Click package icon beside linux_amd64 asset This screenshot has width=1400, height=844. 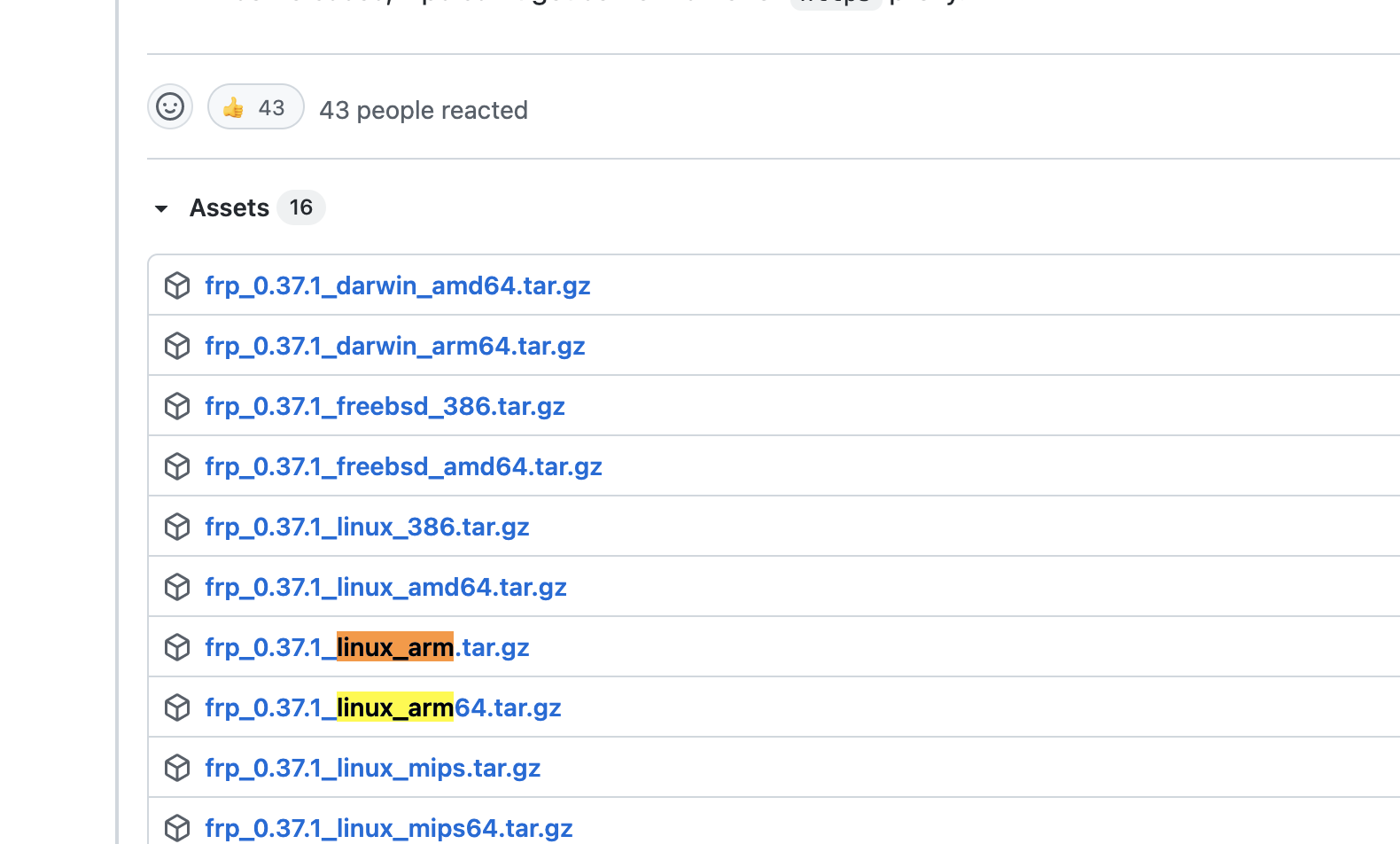tap(177, 587)
